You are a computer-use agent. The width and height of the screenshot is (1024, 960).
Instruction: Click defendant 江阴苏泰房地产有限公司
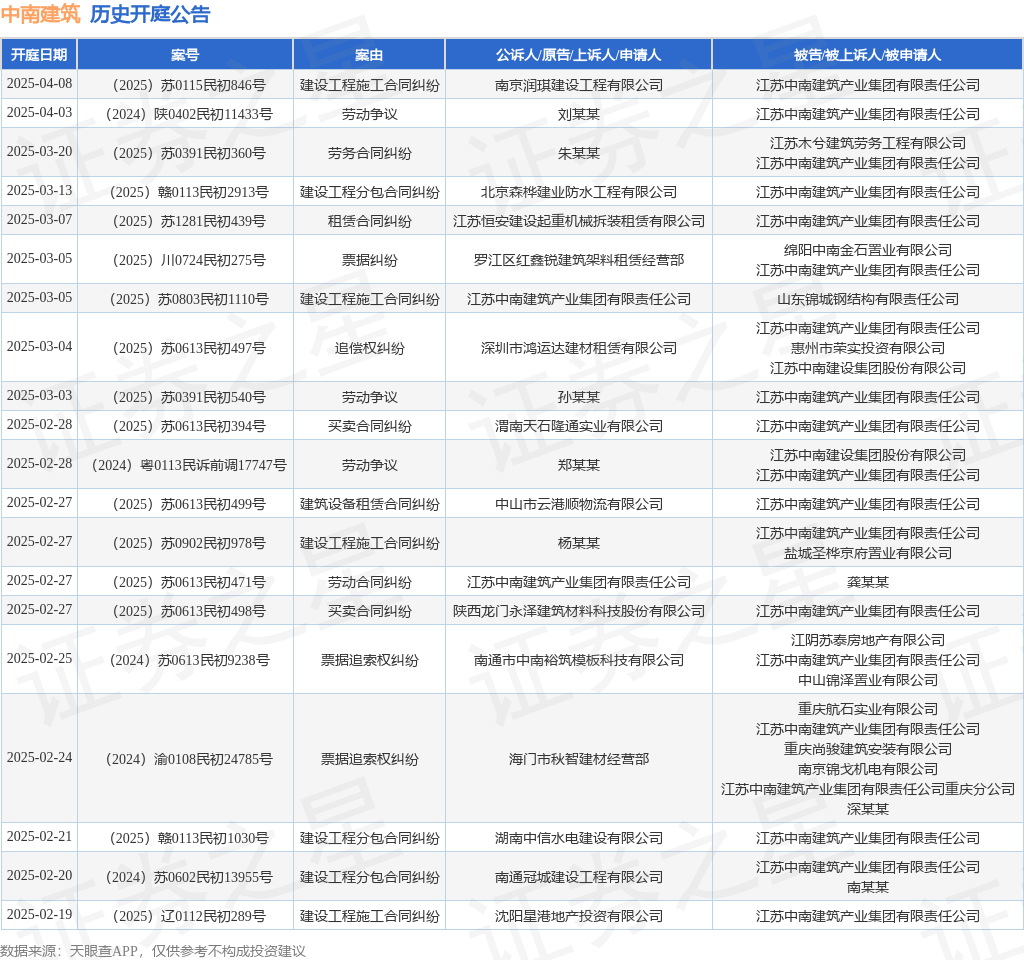pyautogui.click(x=867, y=640)
